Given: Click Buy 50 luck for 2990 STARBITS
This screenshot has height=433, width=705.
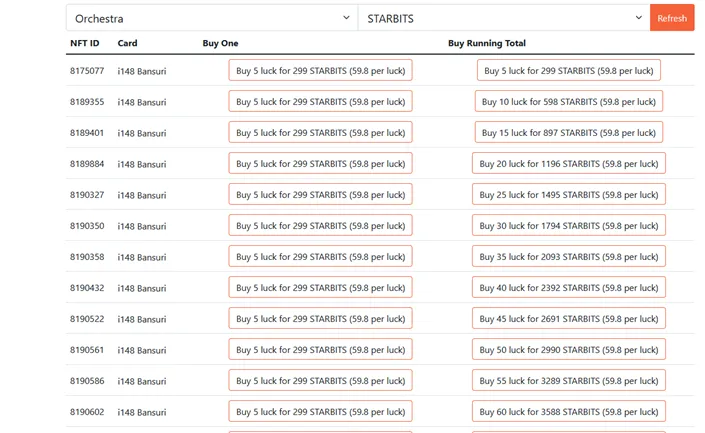Looking at the screenshot, I should [x=569, y=349].
